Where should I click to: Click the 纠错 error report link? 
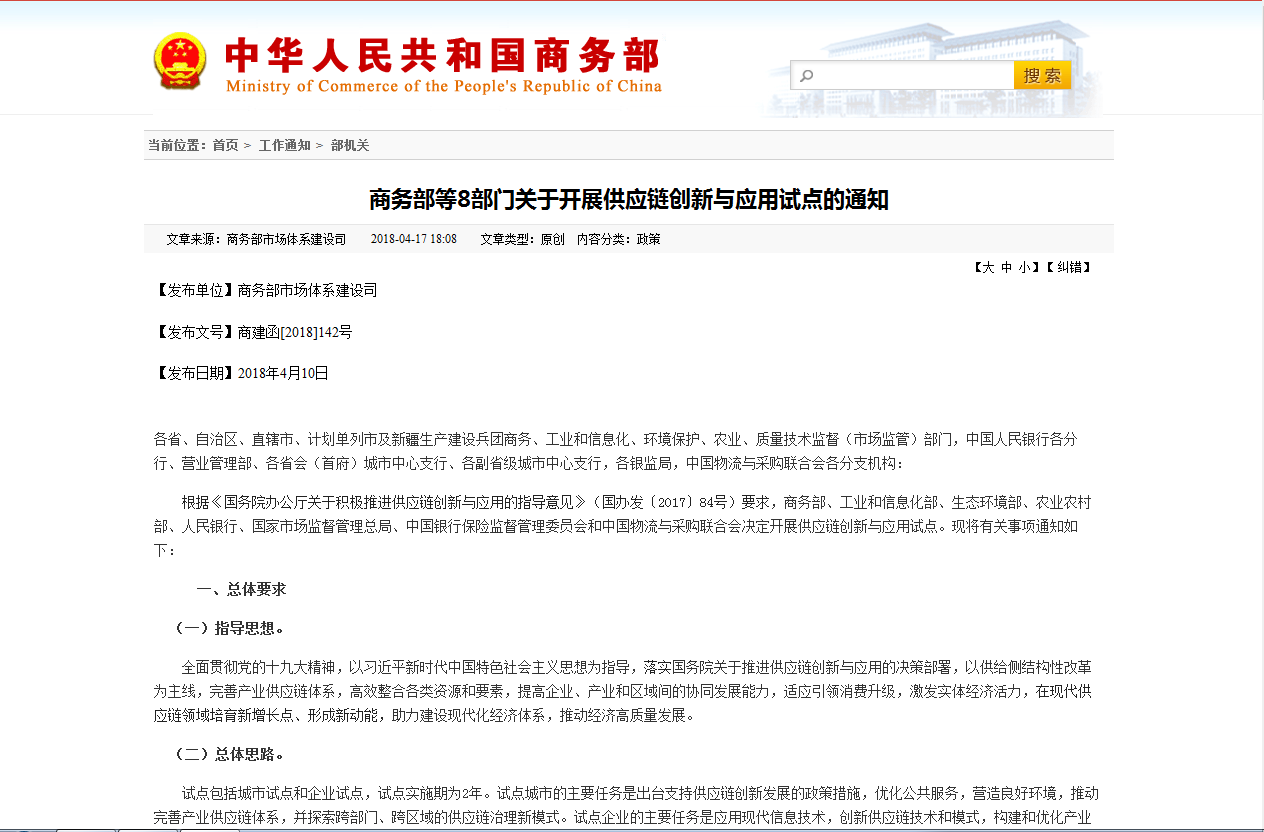(1068, 267)
